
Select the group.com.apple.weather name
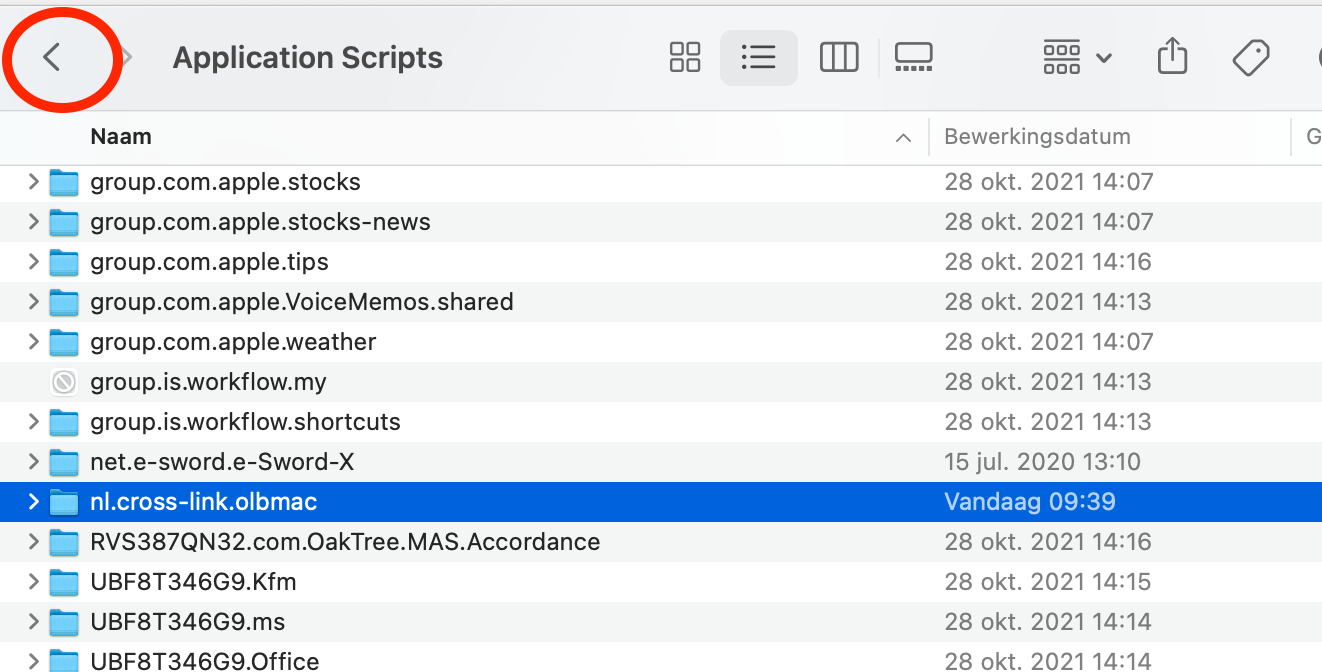point(233,342)
